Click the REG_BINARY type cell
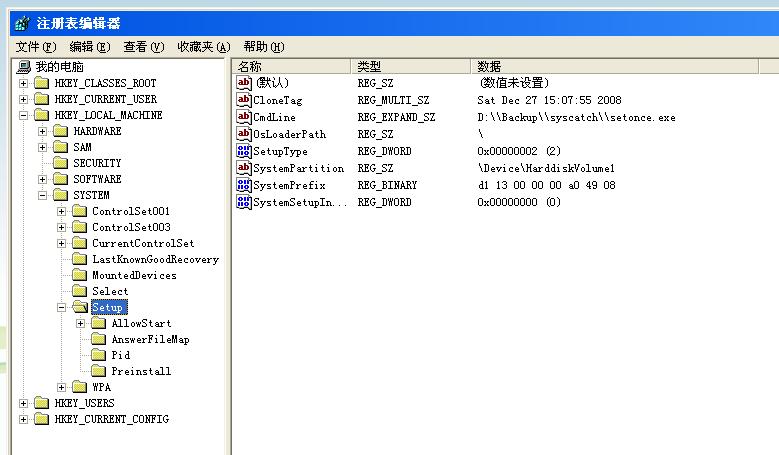Viewport: 779px width, 455px height. point(388,185)
